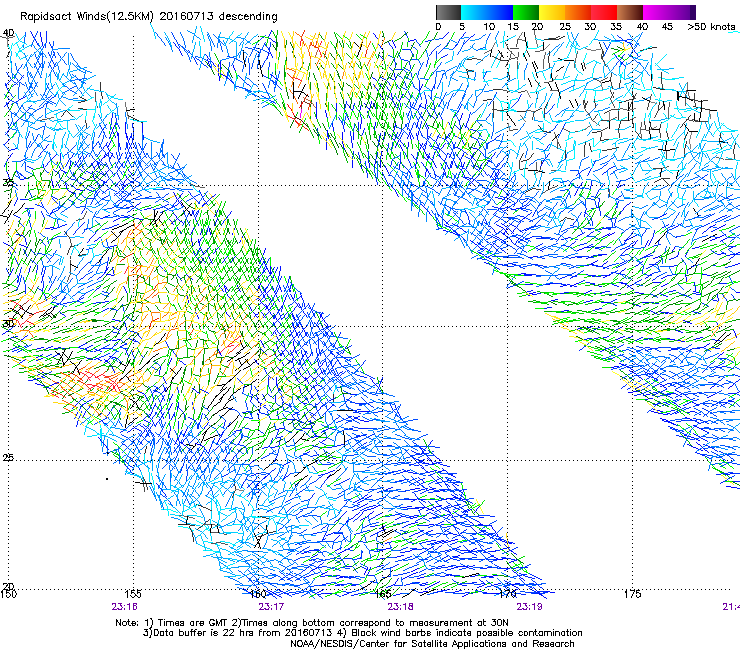Click the yellow 20-25 knots legend segment
Image resolution: width=740 pixels, height=650 pixels.
pyautogui.click(x=552, y=12)
